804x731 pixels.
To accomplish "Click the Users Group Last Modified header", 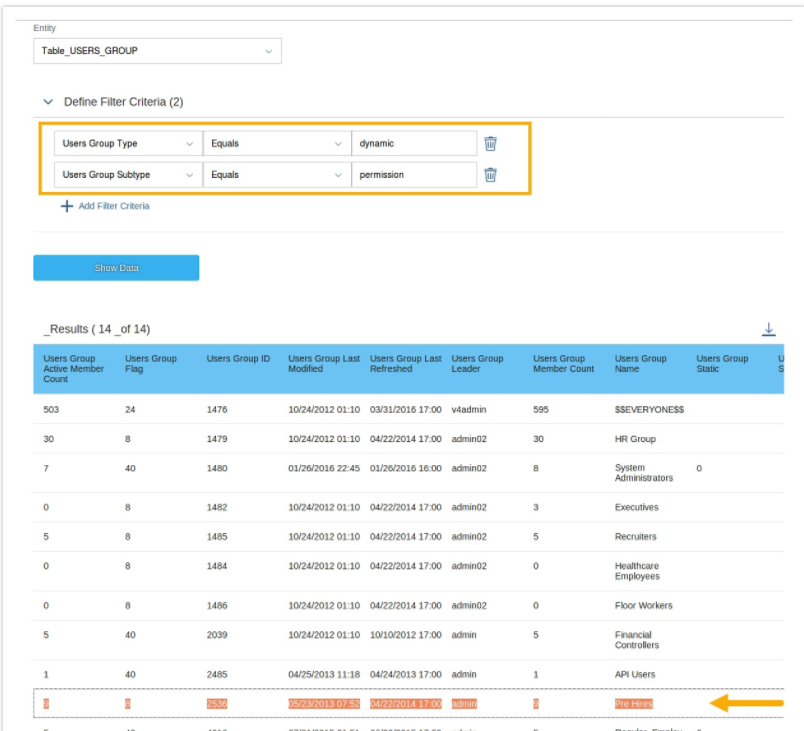I will 324,363.
